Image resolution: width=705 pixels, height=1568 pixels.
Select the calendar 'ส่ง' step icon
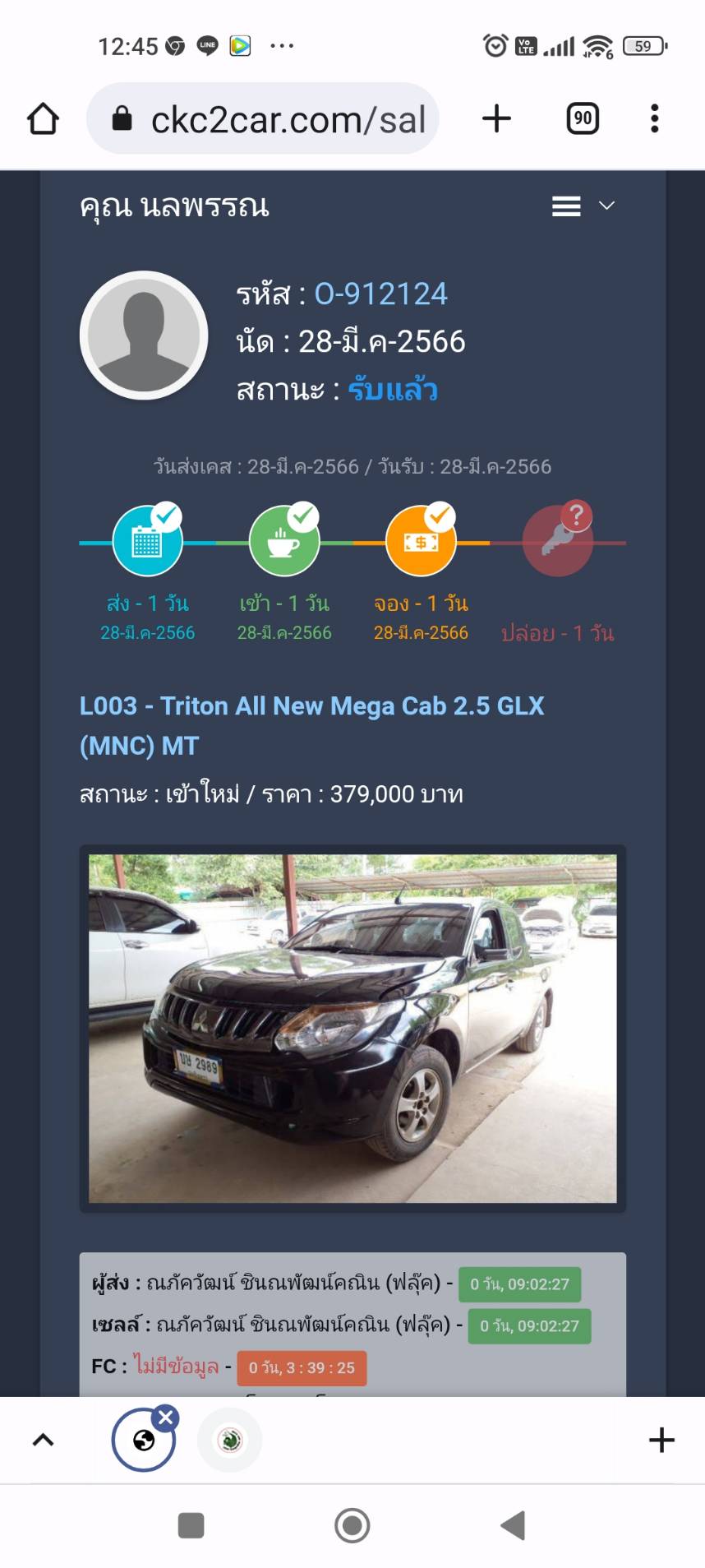click(147, 540)
